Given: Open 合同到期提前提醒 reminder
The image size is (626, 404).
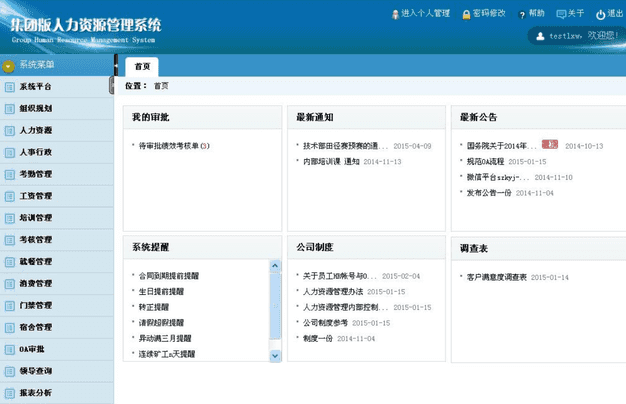Looking at the screenshot, I should pyautogui.click(x=168, y=276).
